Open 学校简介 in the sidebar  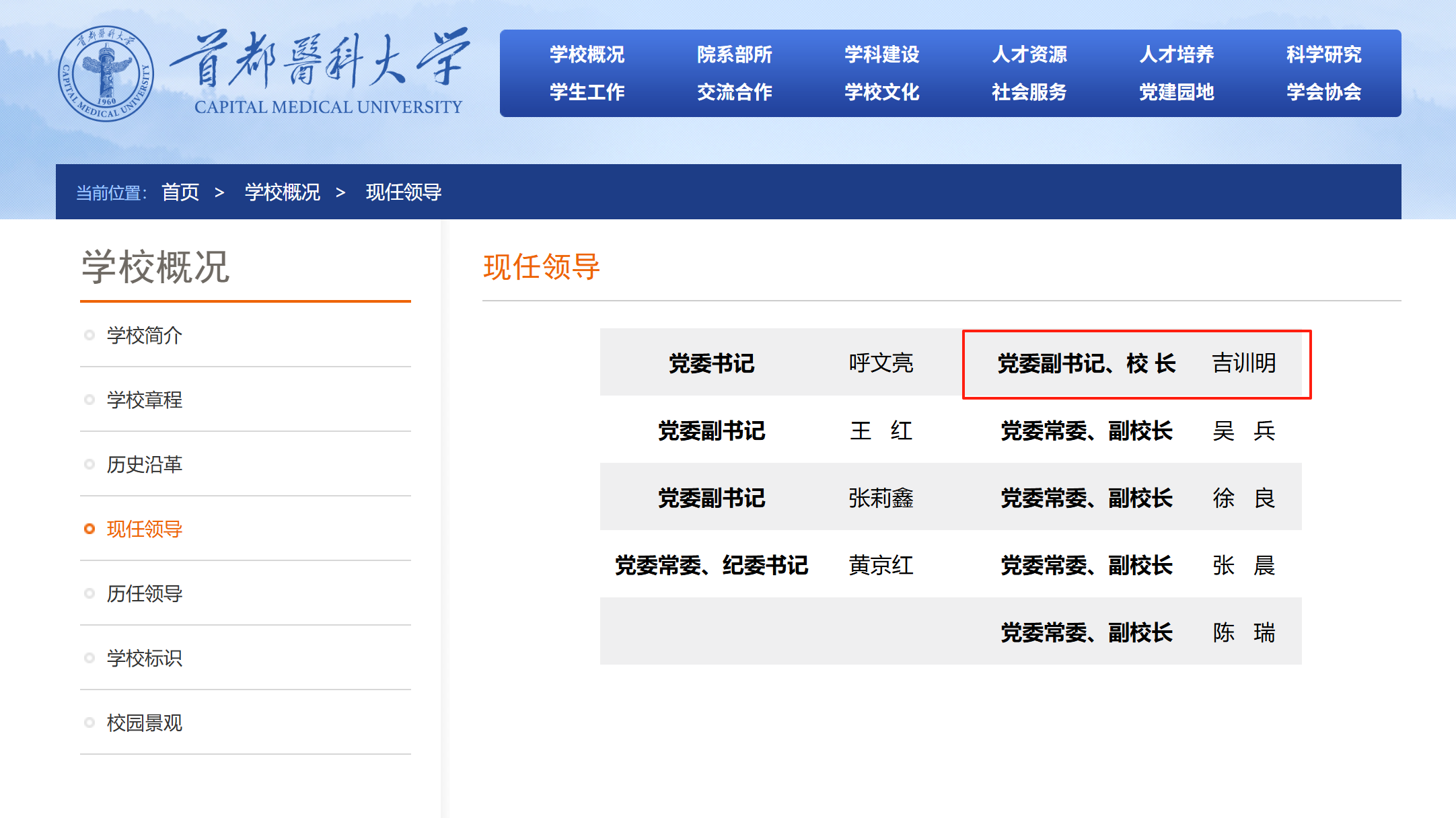[144, 335]
